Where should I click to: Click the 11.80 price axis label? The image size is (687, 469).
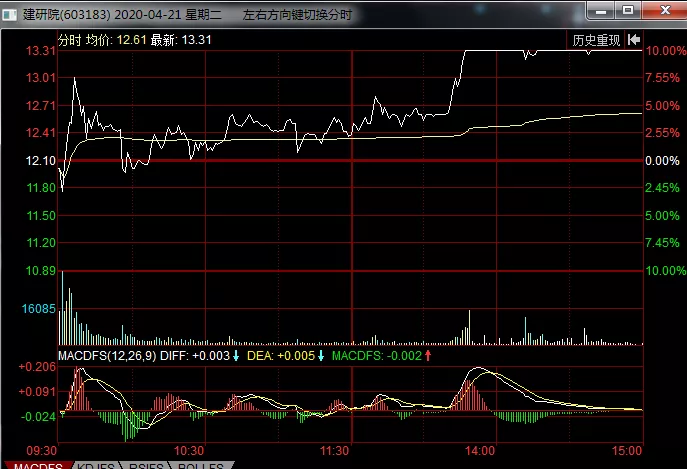click(x=41, y=188)
